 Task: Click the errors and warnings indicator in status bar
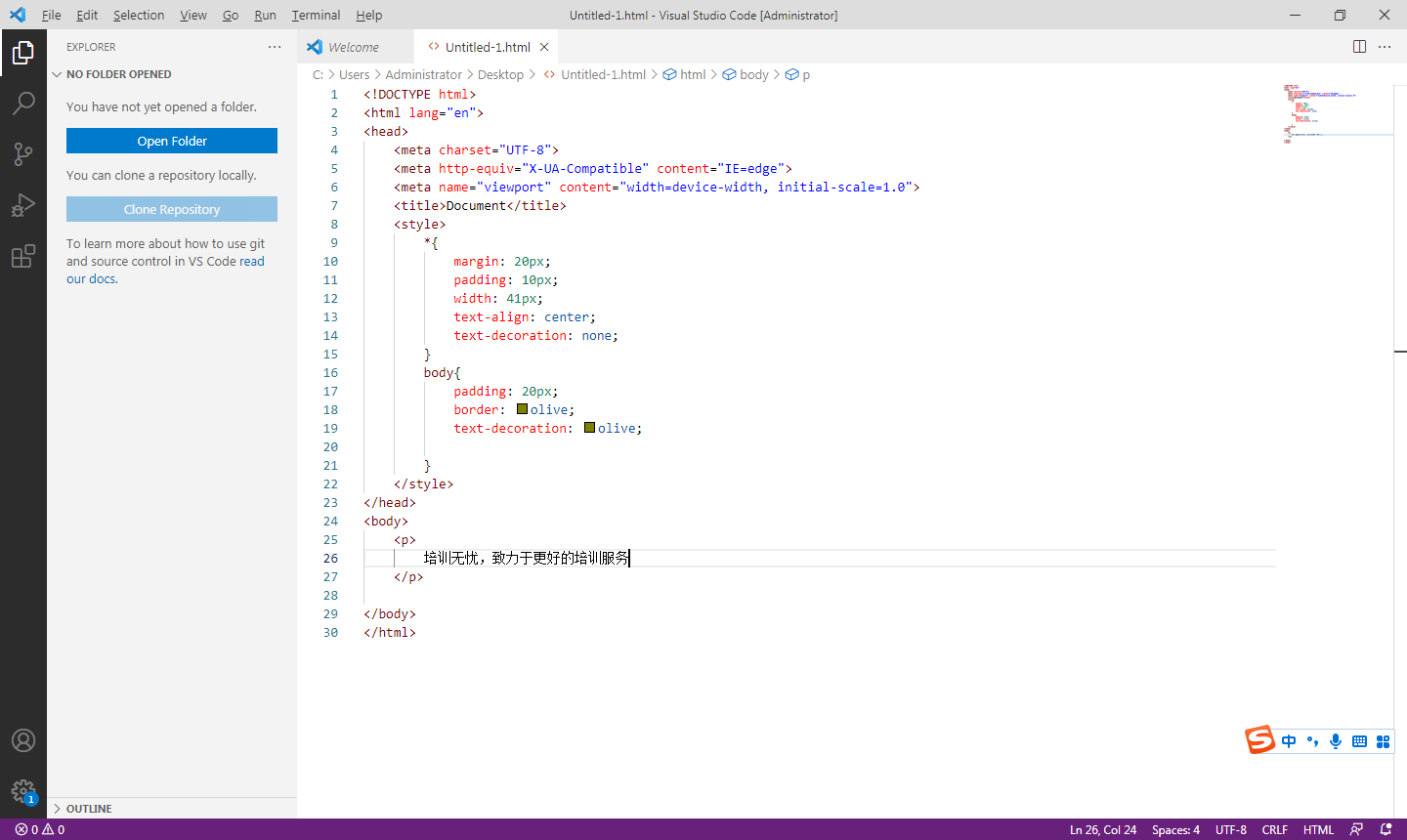pos(37,828)
